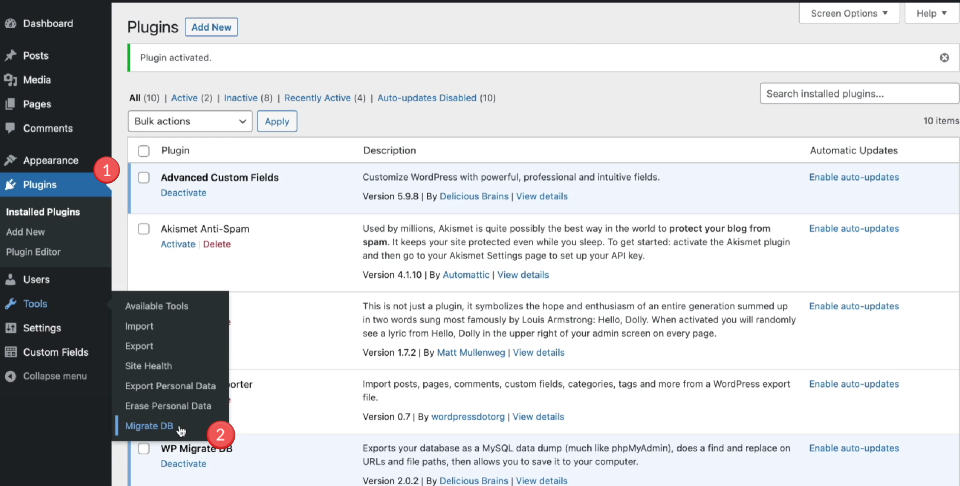Sort by Plugin column header
Image resolution: width=960 pixels, height=486 pixels.
pyautogui.click(x=175, y=151)
